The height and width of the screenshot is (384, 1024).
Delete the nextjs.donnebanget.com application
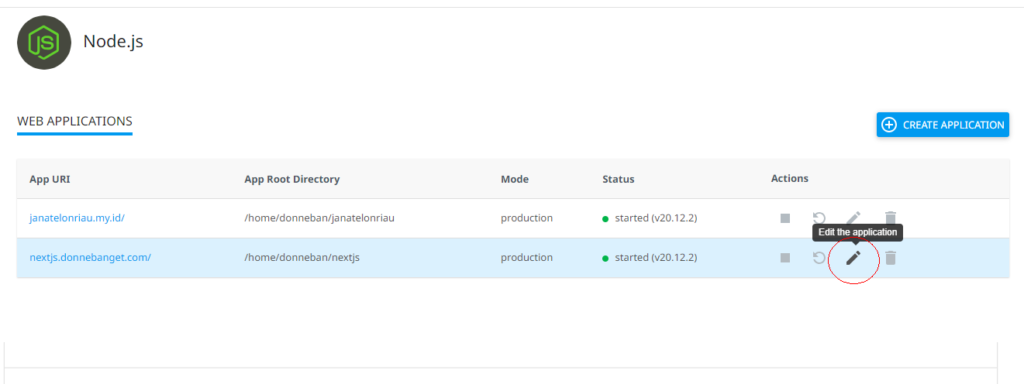[x=891, y=258]
